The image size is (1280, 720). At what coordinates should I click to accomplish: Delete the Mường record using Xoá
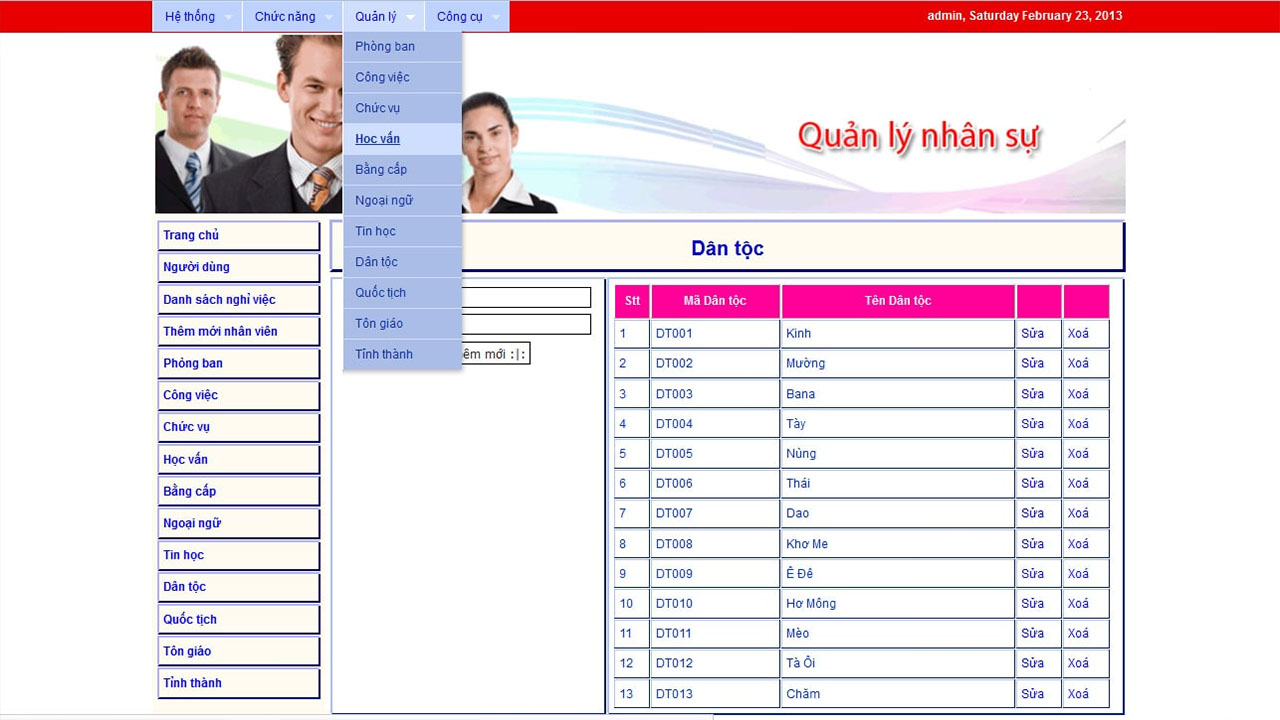tap(1079, 363)
